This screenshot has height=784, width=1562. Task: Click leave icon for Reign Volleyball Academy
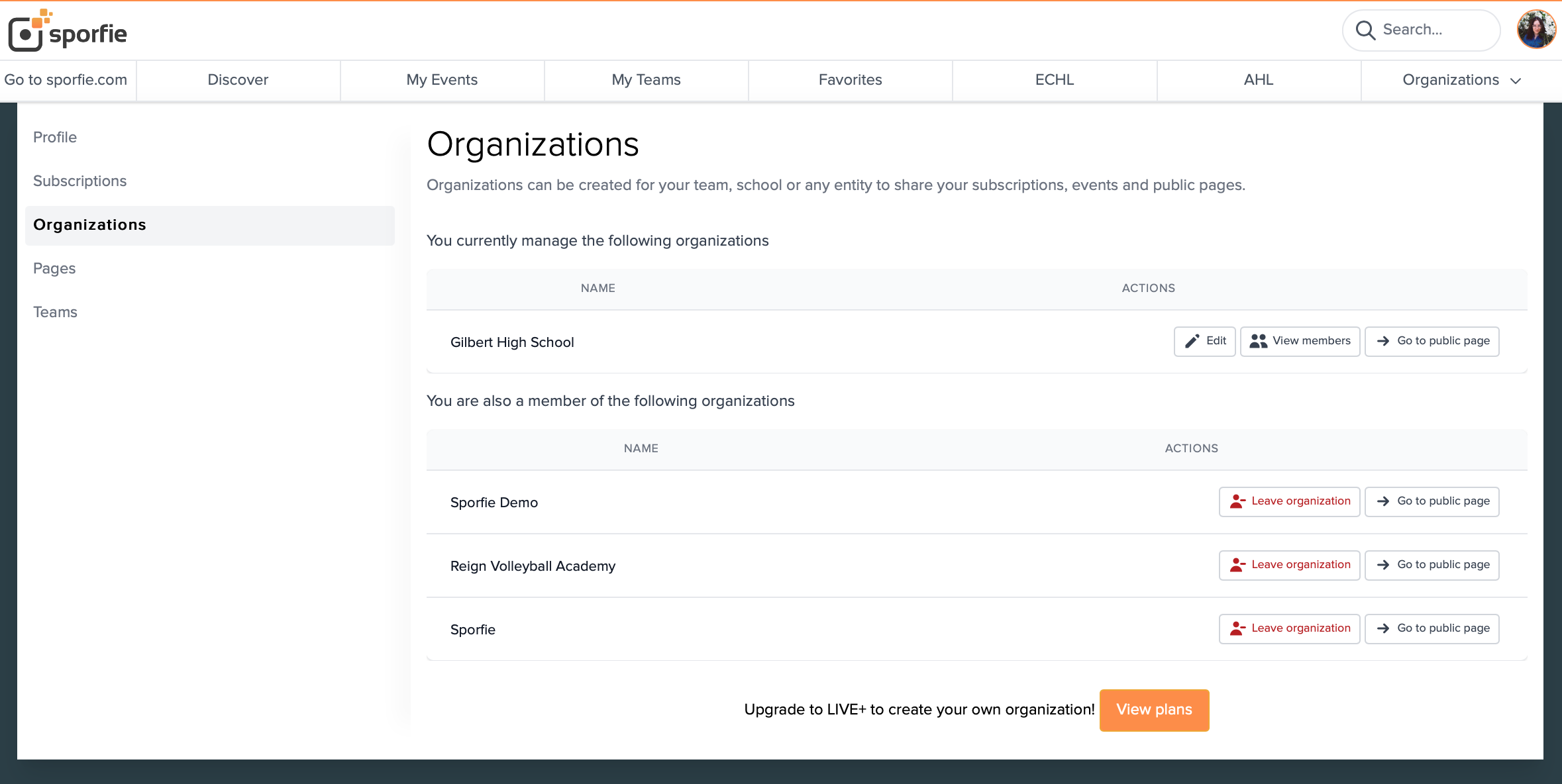tap(1237, 565)
